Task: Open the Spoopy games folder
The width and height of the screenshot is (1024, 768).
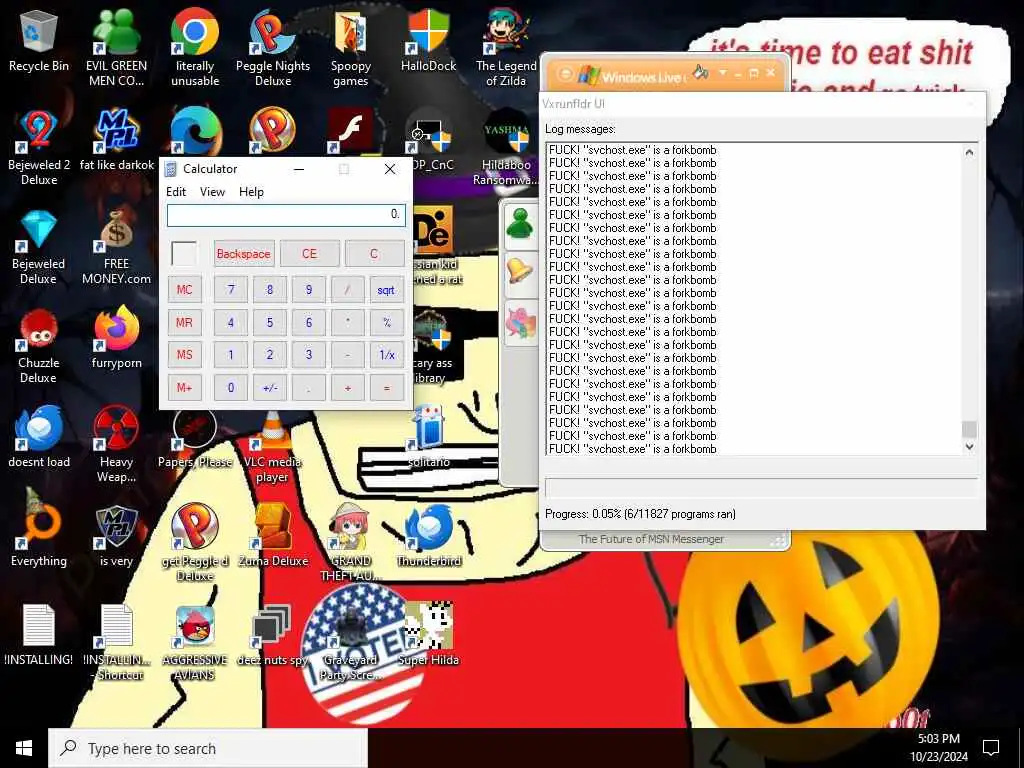Action: point(351,47)
